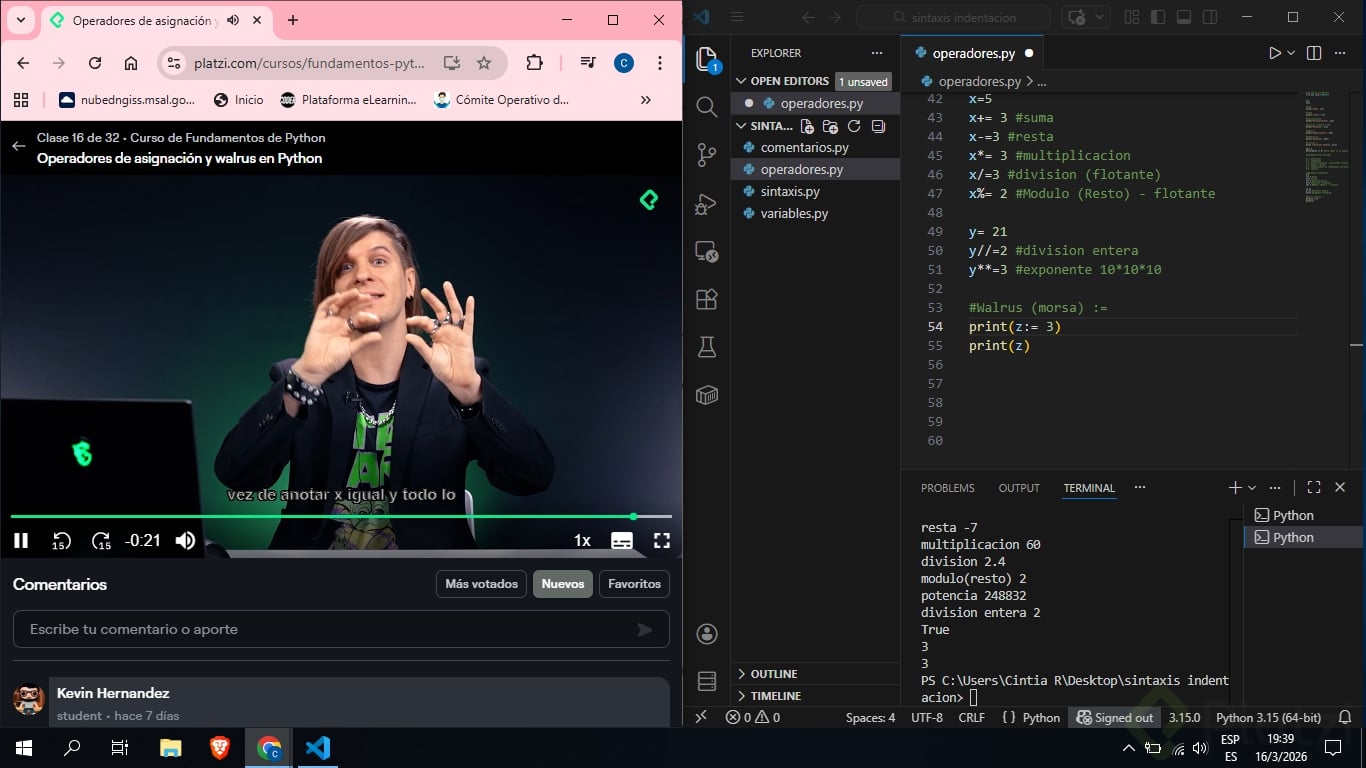Open the new terminal launch profile dropdown
This screenshot has height=768, width=1366.
click(x=1252, y=488)
